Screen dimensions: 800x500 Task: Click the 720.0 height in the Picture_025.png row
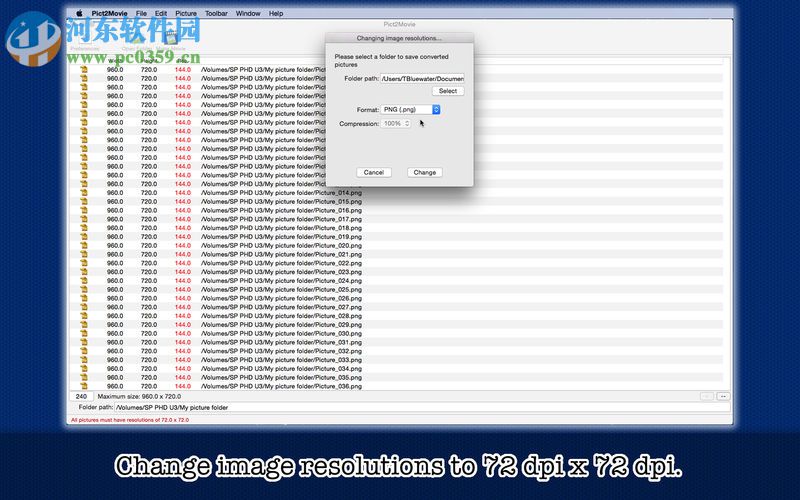click(x=149, y=289)
